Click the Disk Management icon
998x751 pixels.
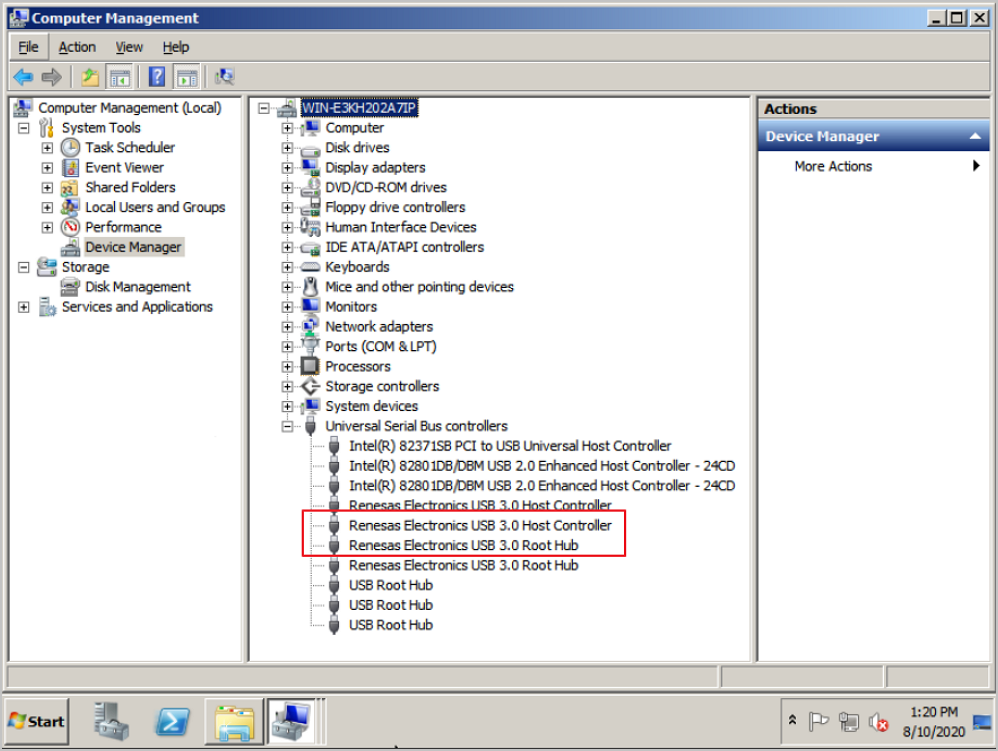click(x=70, y=287)
